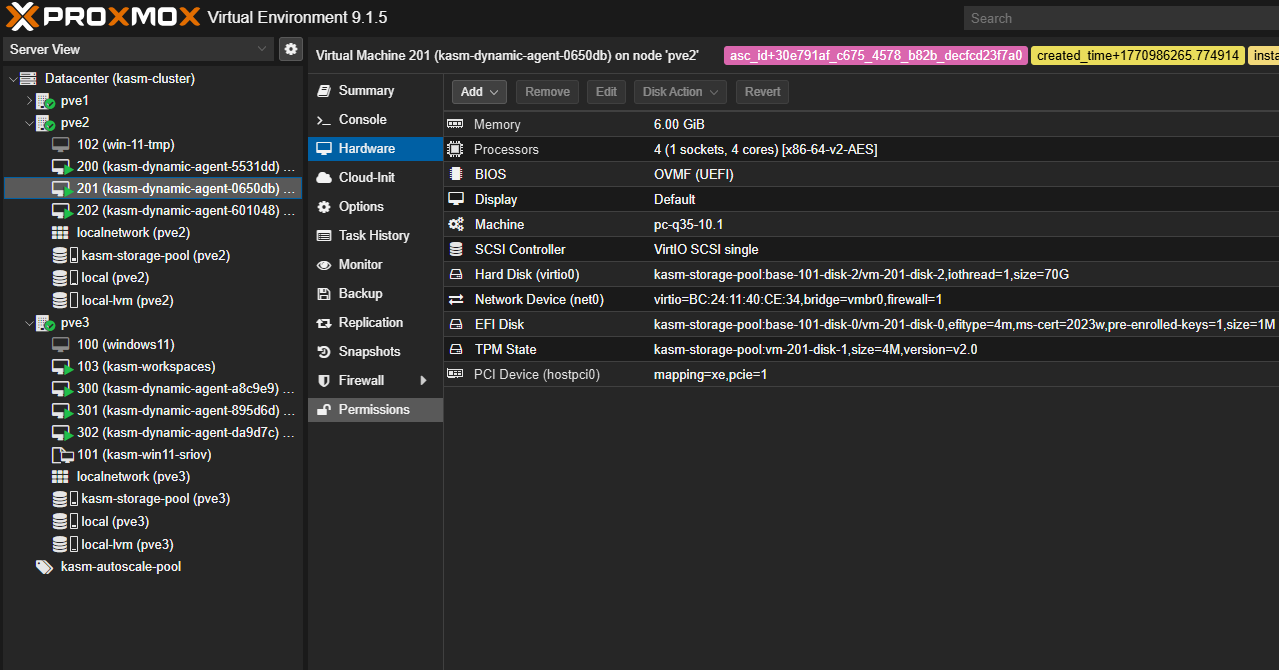Screen dimensions: 1279x670
Task: Select VM 300 kasm-dynamic-agent-a8c9e9
Action: (153, 389)
